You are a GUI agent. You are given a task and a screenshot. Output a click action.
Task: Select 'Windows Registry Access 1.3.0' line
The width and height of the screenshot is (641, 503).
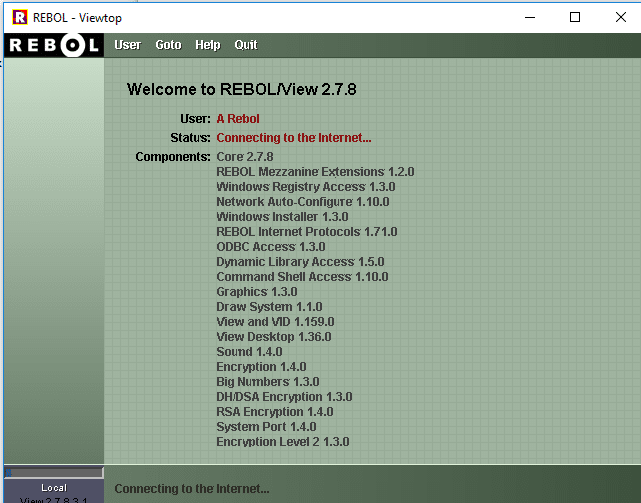306,187
